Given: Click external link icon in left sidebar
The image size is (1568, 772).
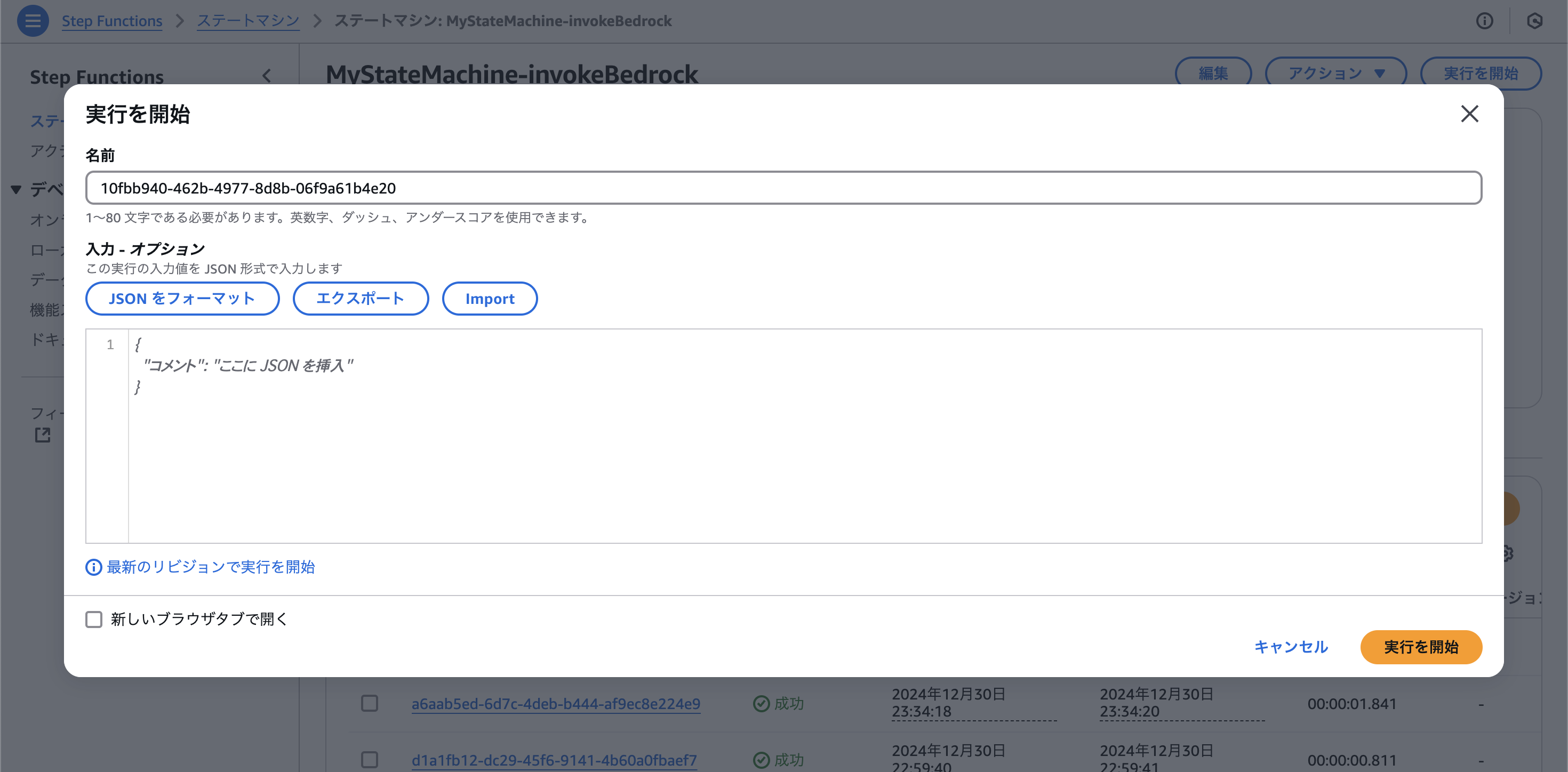Looking at the screenshot, I should pyautogui.click(x=43, y=435).
